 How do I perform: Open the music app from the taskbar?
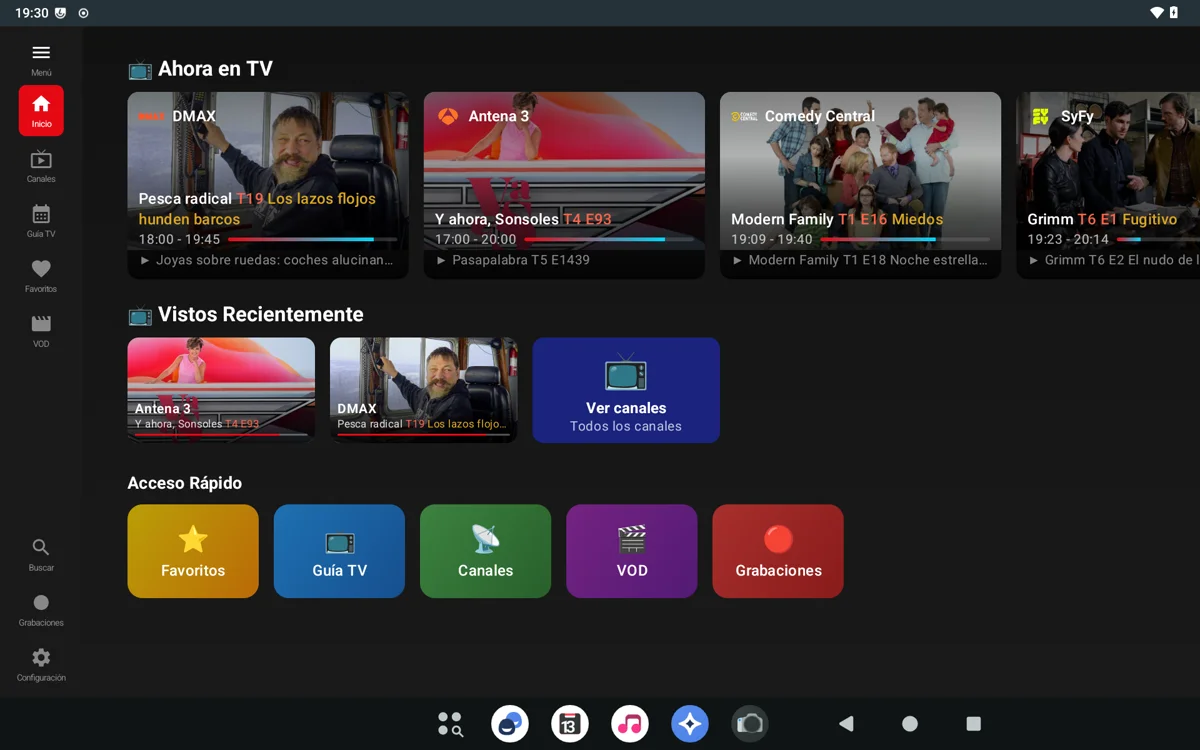tap(630, 723)
